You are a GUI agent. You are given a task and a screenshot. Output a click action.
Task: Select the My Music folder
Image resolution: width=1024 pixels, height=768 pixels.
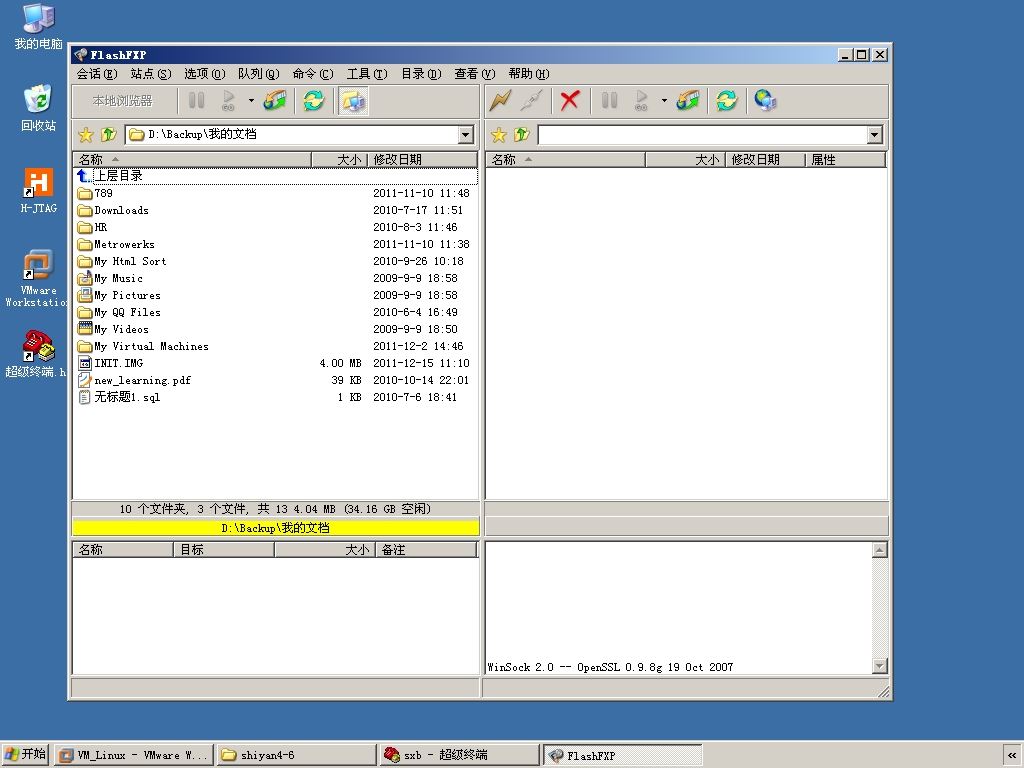(118, 278)
